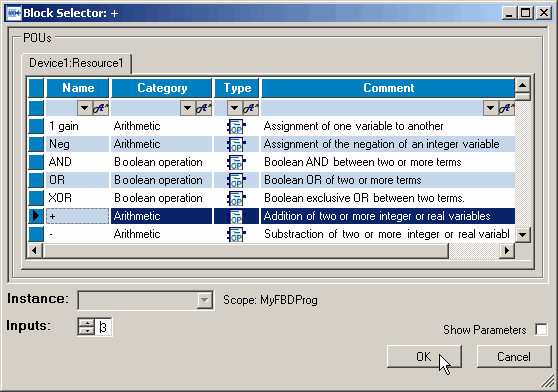Click the top-left grid corner select-all cell
Image resolution: width=558 pixels, height=392 pixels.
click(36, 88)
